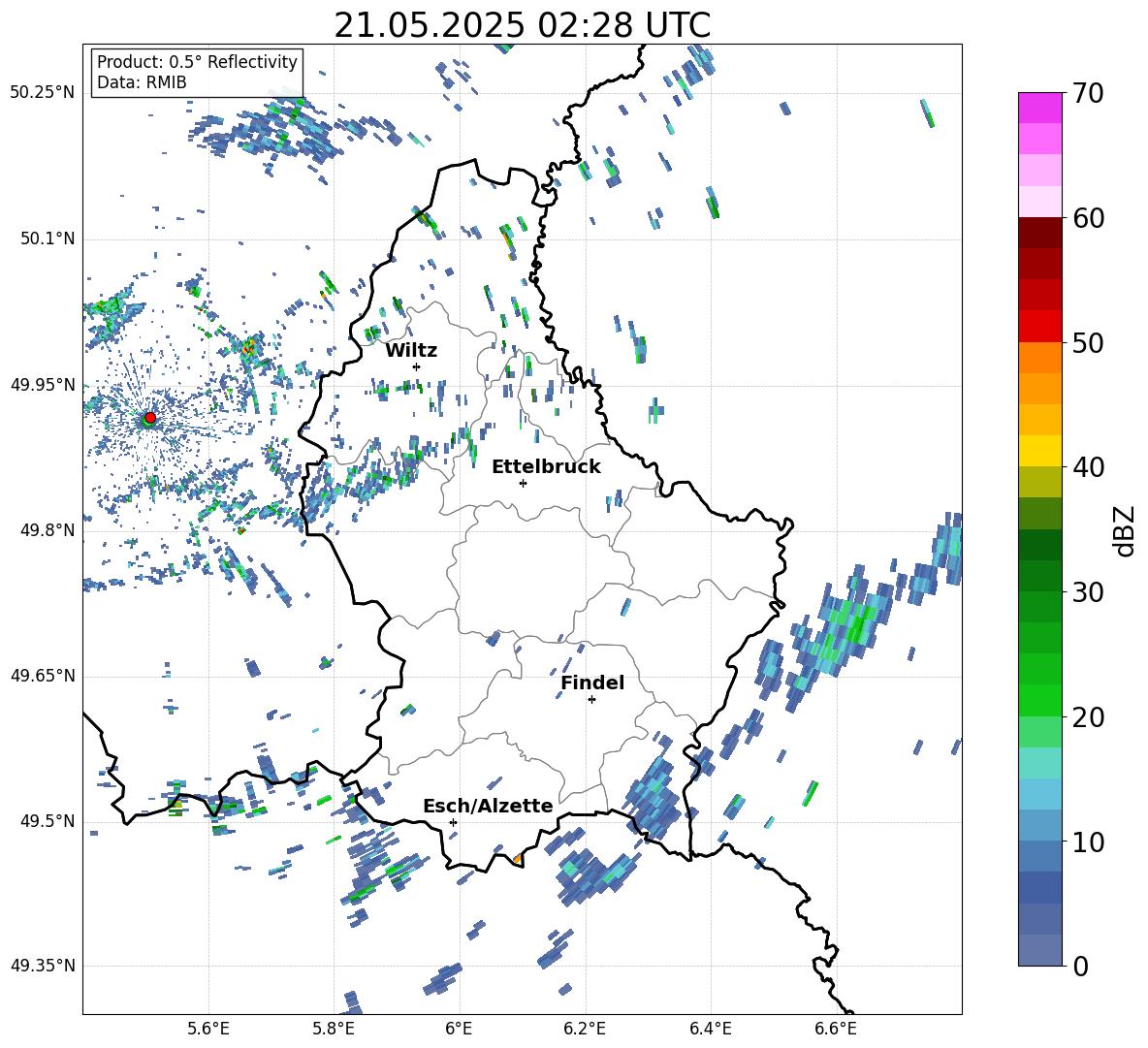
Task: Click the Findel station cross marker
Action: 591,700
